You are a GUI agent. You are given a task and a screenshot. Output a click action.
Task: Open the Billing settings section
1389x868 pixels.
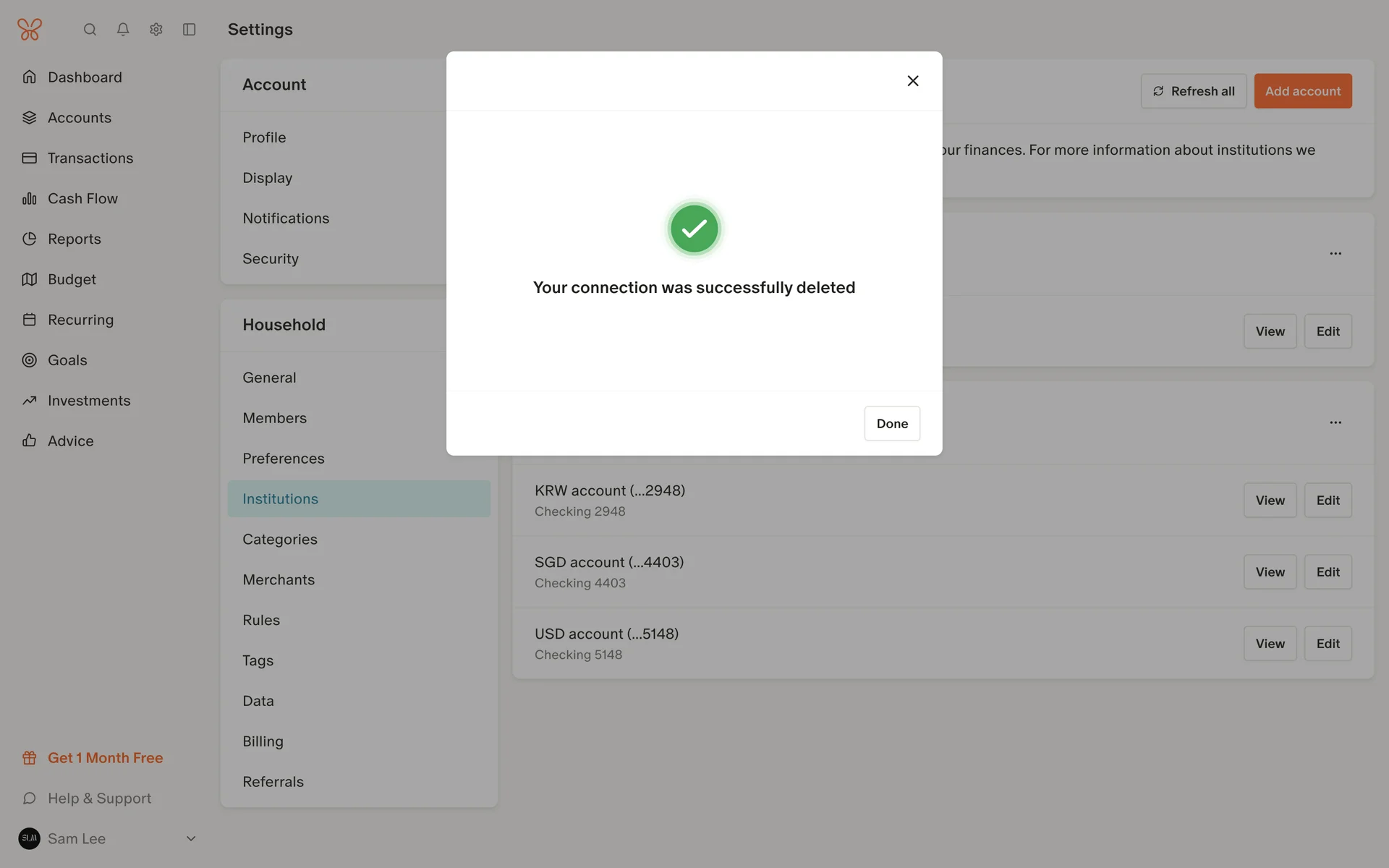263,741
